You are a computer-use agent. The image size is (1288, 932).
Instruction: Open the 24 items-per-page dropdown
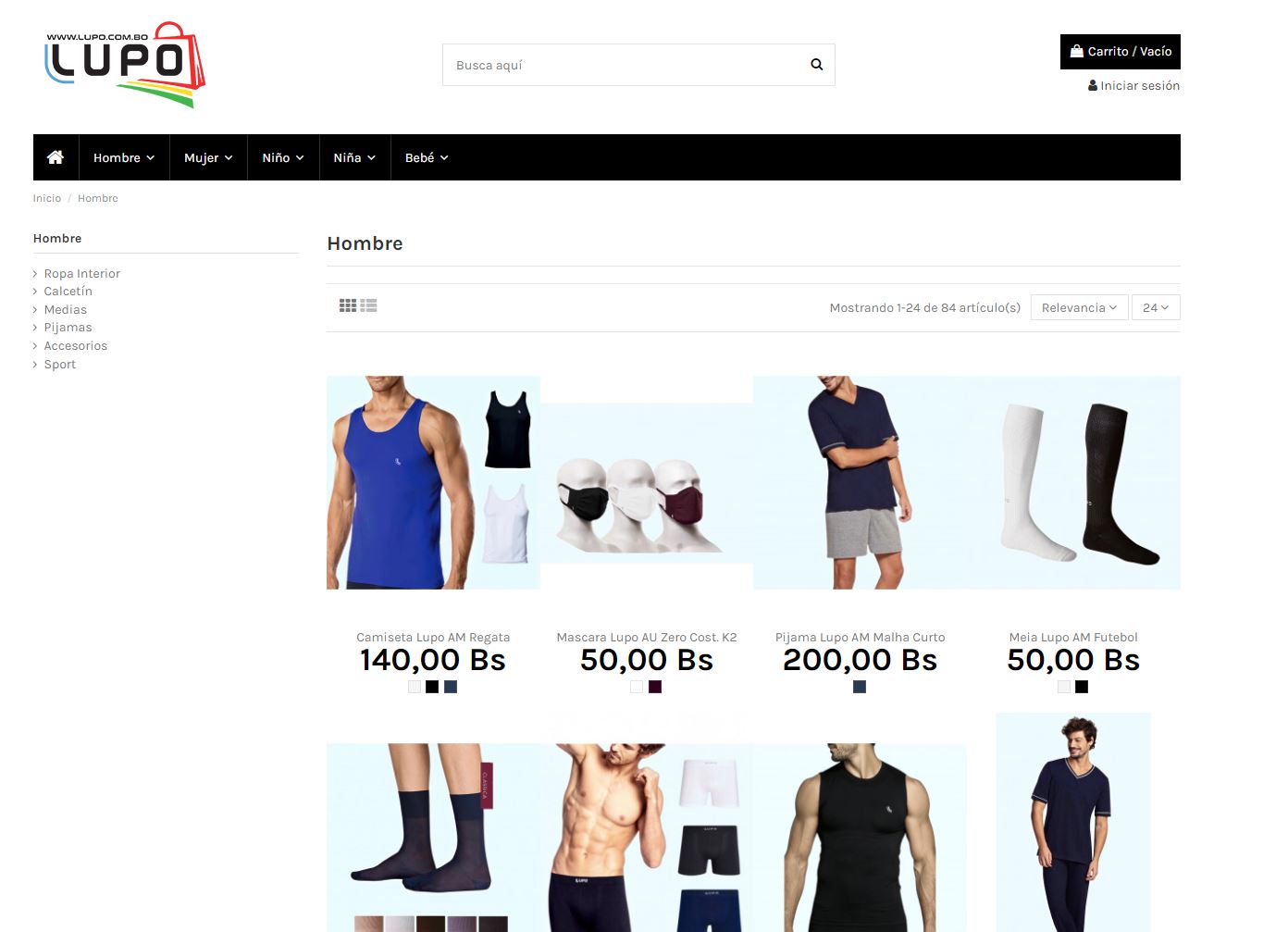(1155, 307)
